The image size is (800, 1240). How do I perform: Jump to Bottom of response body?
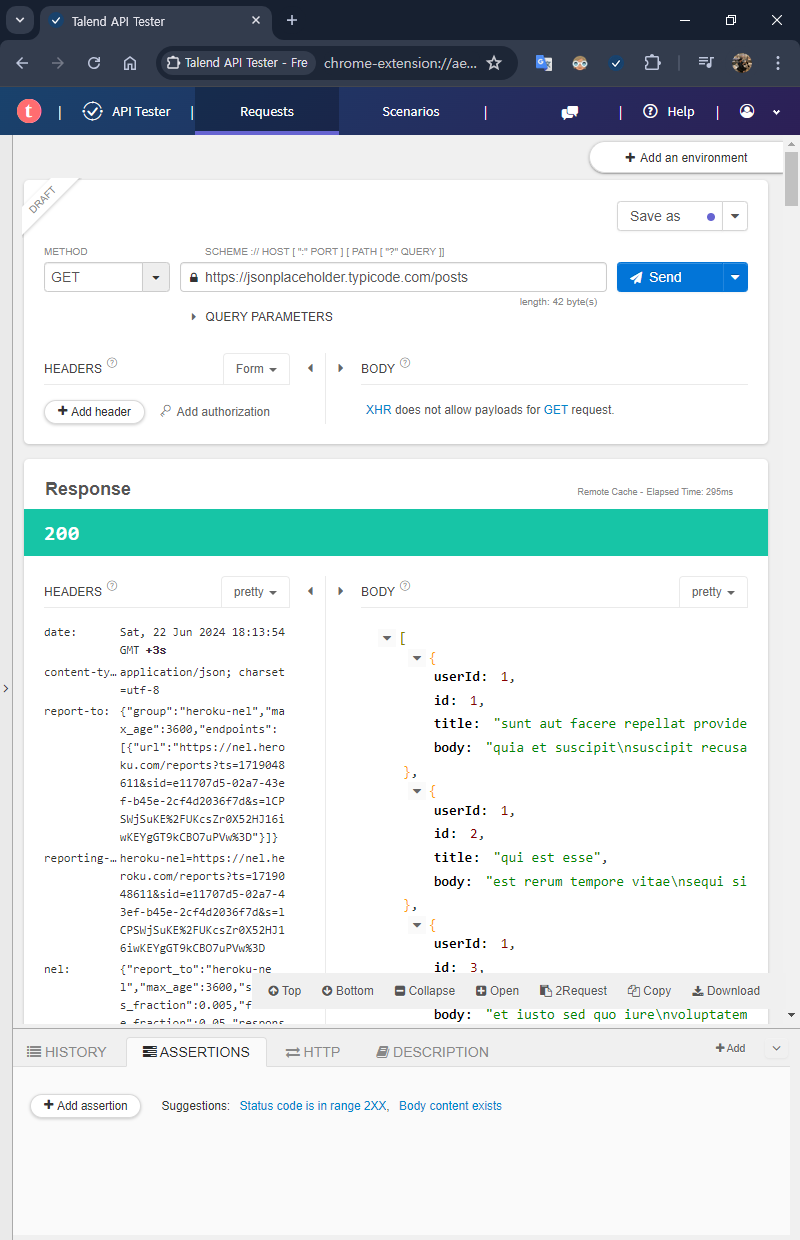point(347,991)
